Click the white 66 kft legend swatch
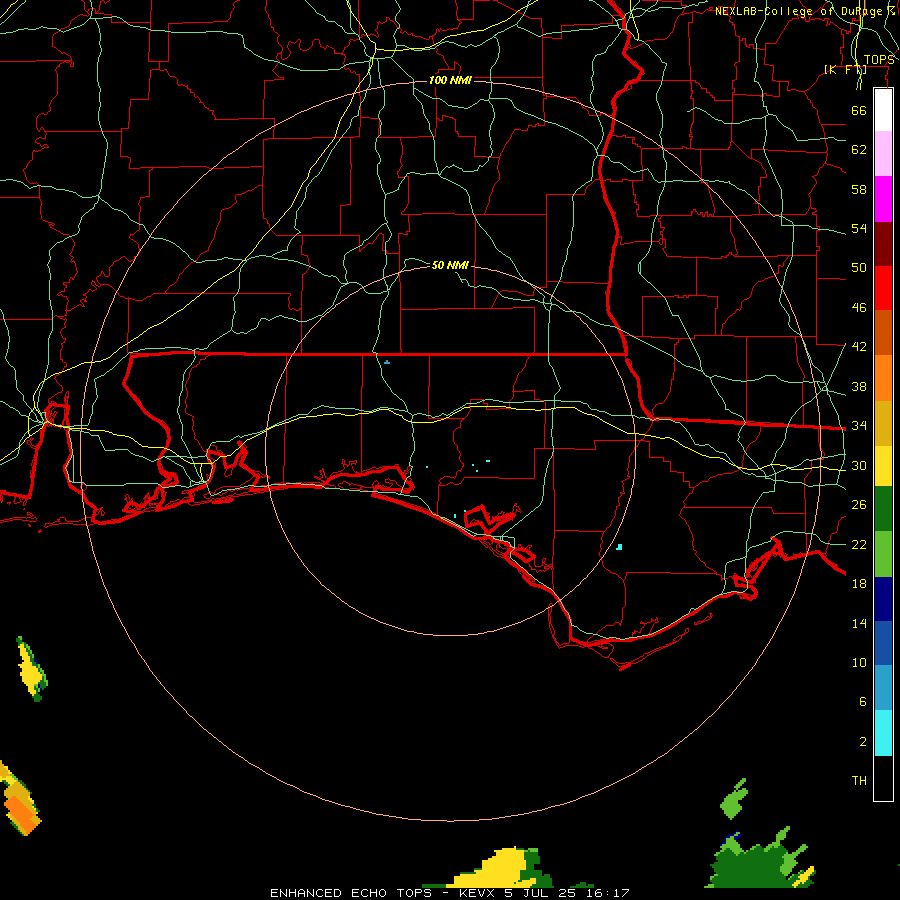 [883, 110]
